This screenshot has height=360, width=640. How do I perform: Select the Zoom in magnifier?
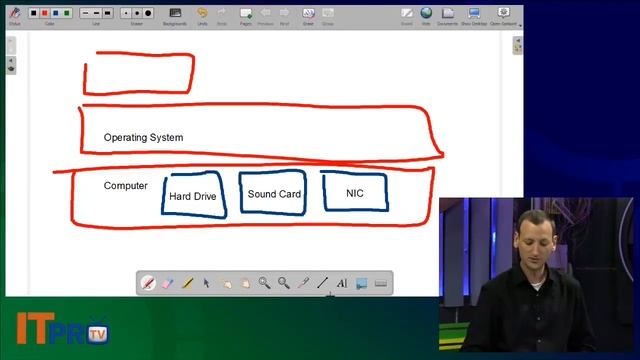click(264, 282)
